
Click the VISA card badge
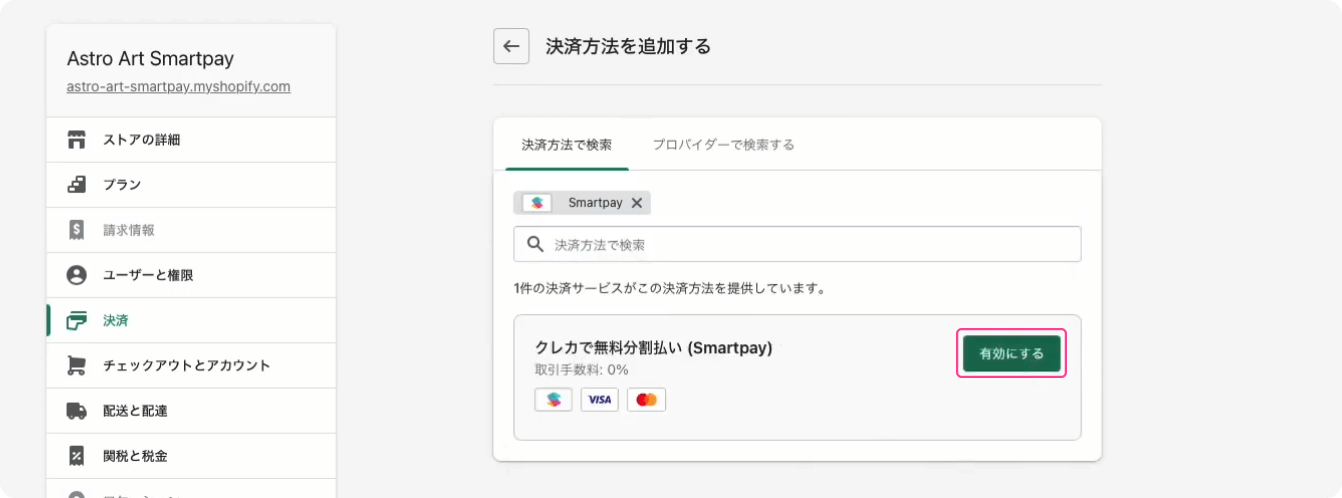click(600, 400)
